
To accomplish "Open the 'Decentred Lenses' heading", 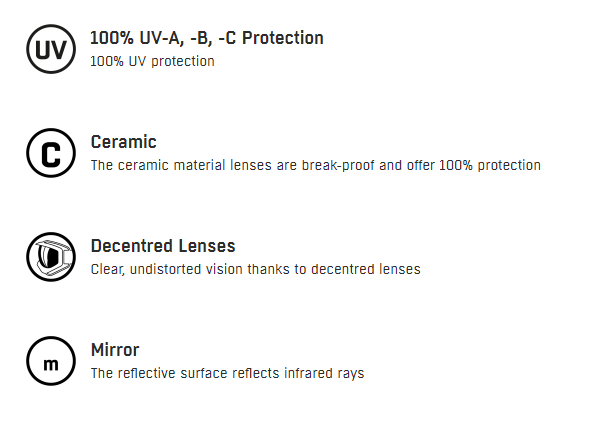I will pyautogui.click(x=163, y=246).
